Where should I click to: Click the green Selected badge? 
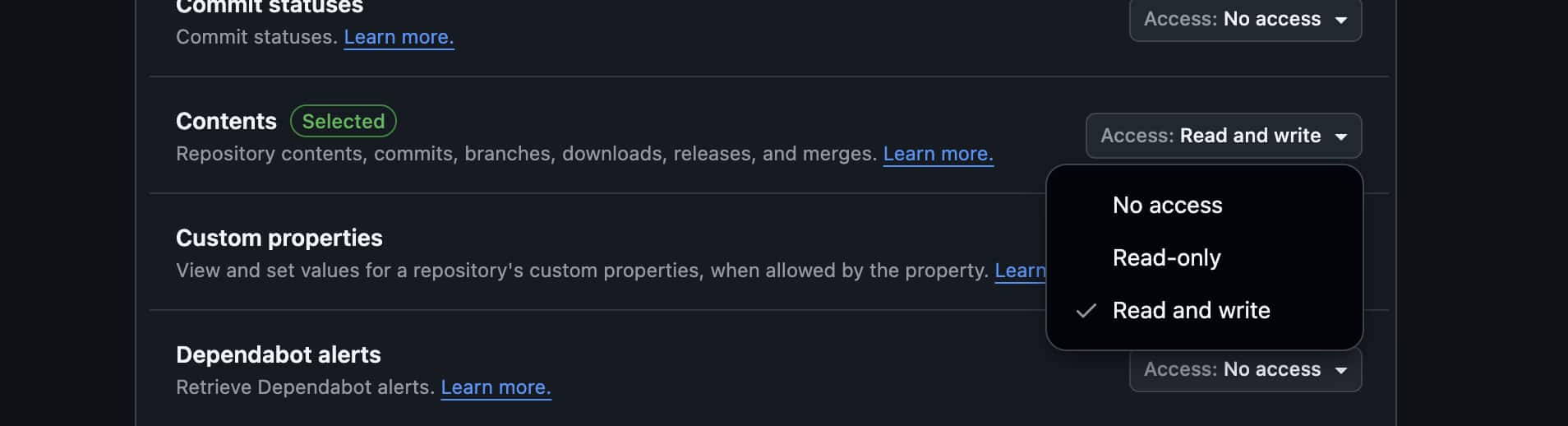click(x=344, y=121)
